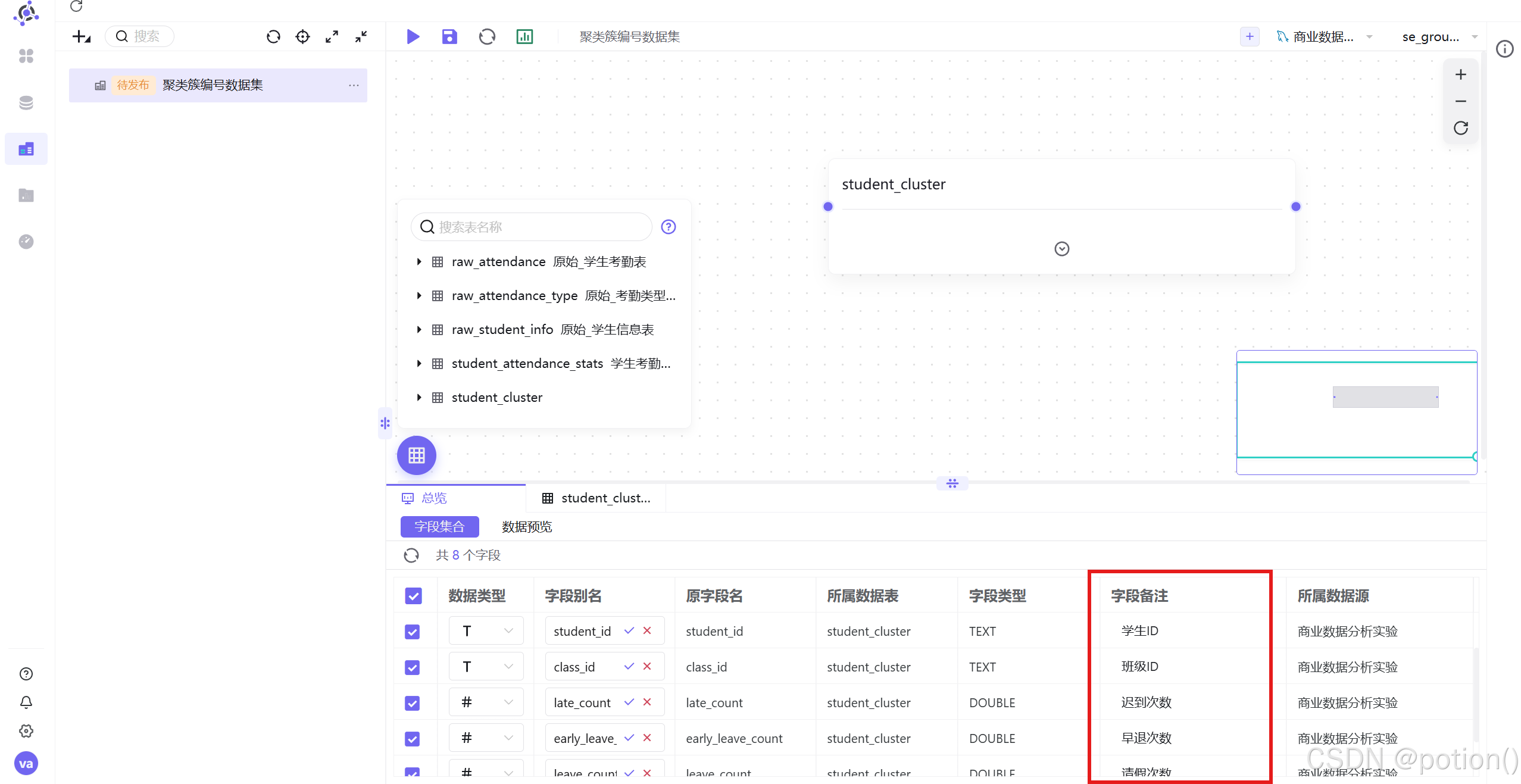The image size is (1521, 784).
Task: Toggle the select-all checkbox in table header
Action: pyautogui.click(x=413, y=596)
